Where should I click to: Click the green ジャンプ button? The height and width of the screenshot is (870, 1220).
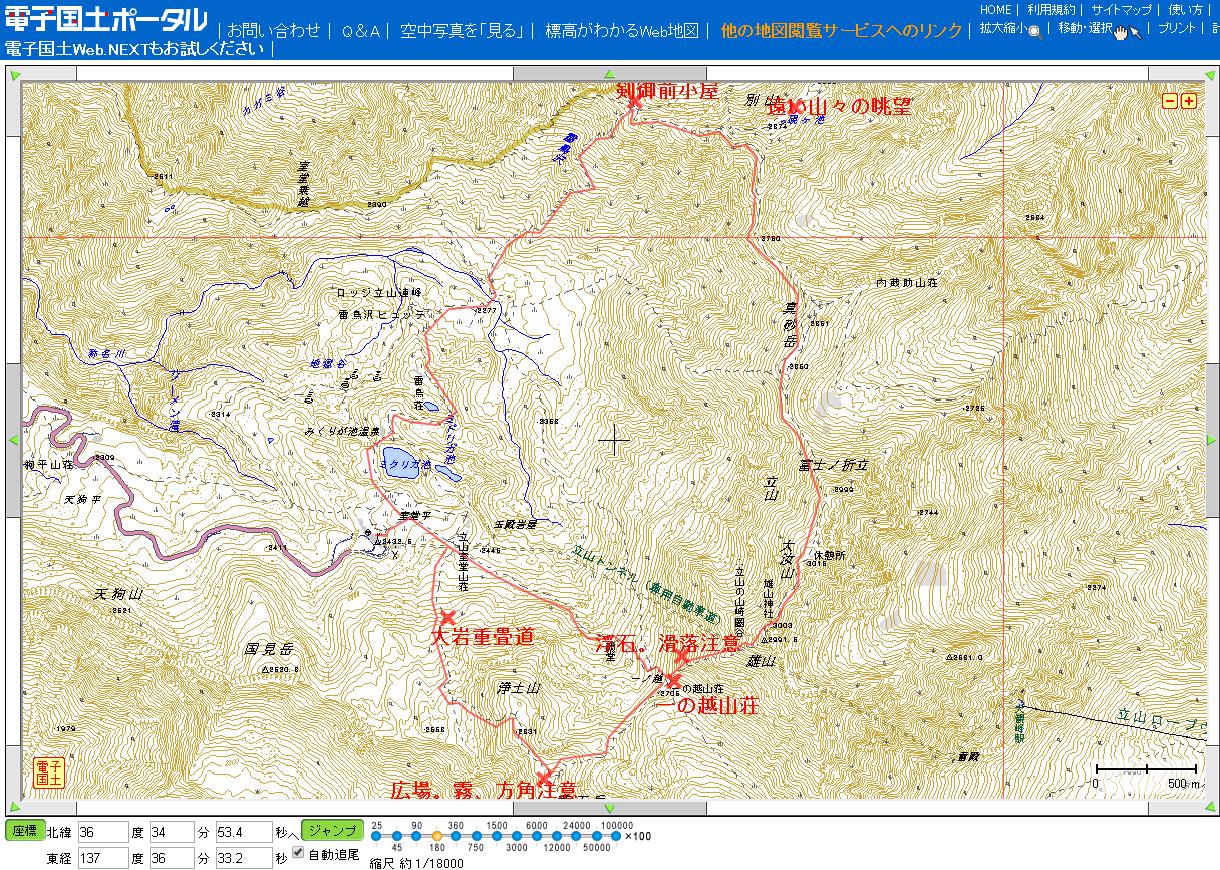(331, 831)
